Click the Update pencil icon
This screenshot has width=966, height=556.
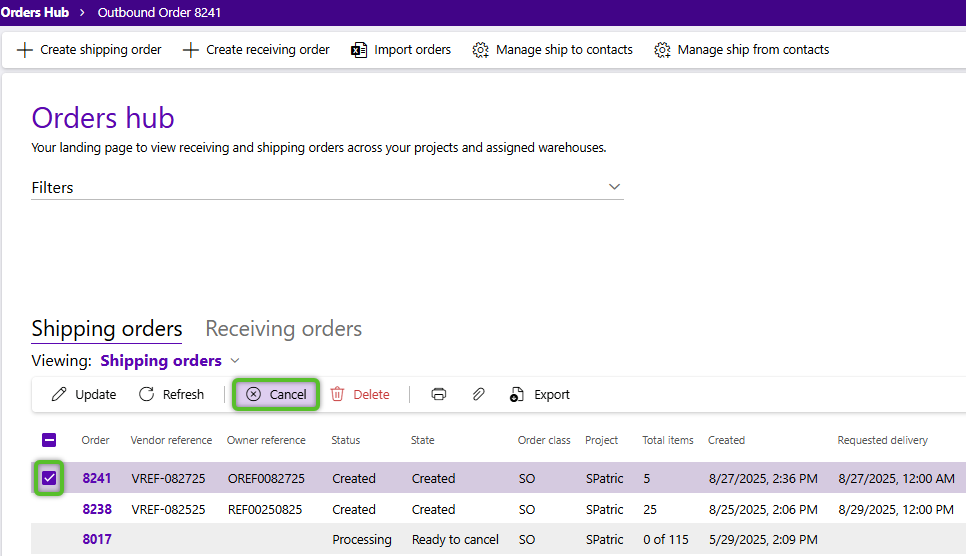pos(60,394)
